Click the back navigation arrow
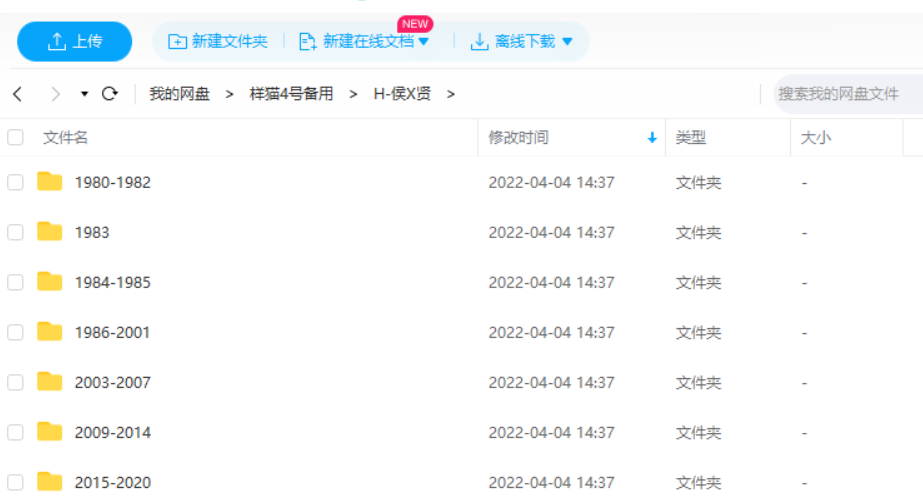The width and height of the screenshot is (923, 502). tap(18, 94)
